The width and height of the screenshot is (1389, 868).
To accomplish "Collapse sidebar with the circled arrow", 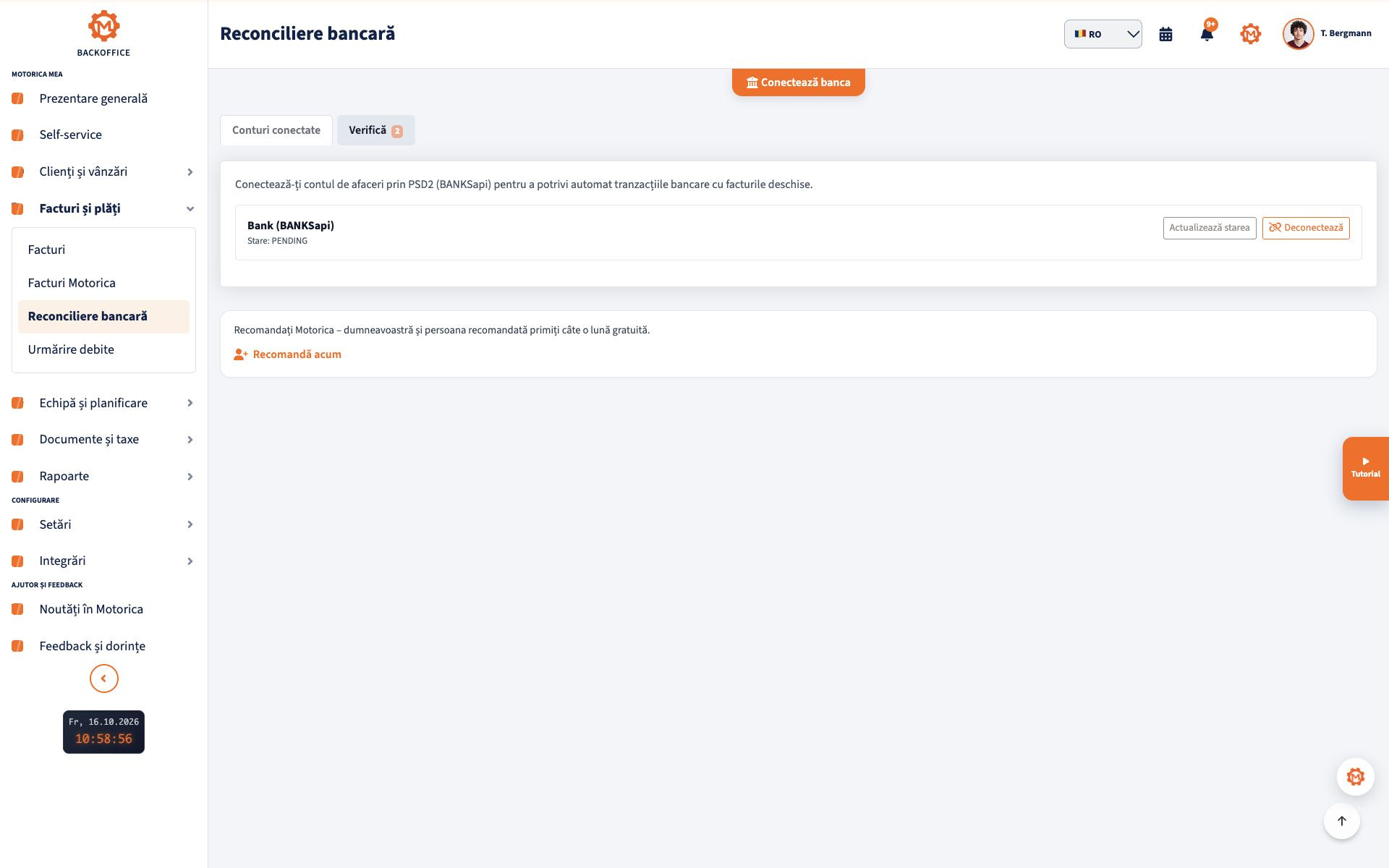I will pos(103,678).
